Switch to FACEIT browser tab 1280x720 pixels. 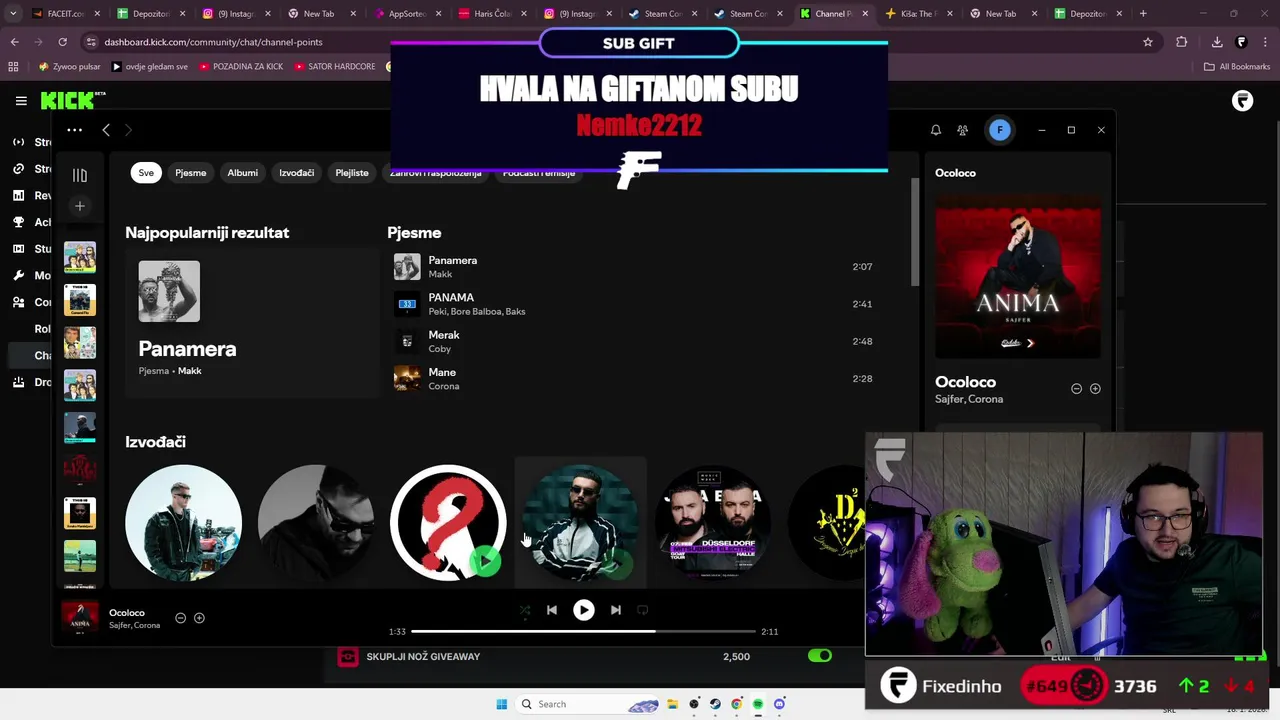point(64,14)
